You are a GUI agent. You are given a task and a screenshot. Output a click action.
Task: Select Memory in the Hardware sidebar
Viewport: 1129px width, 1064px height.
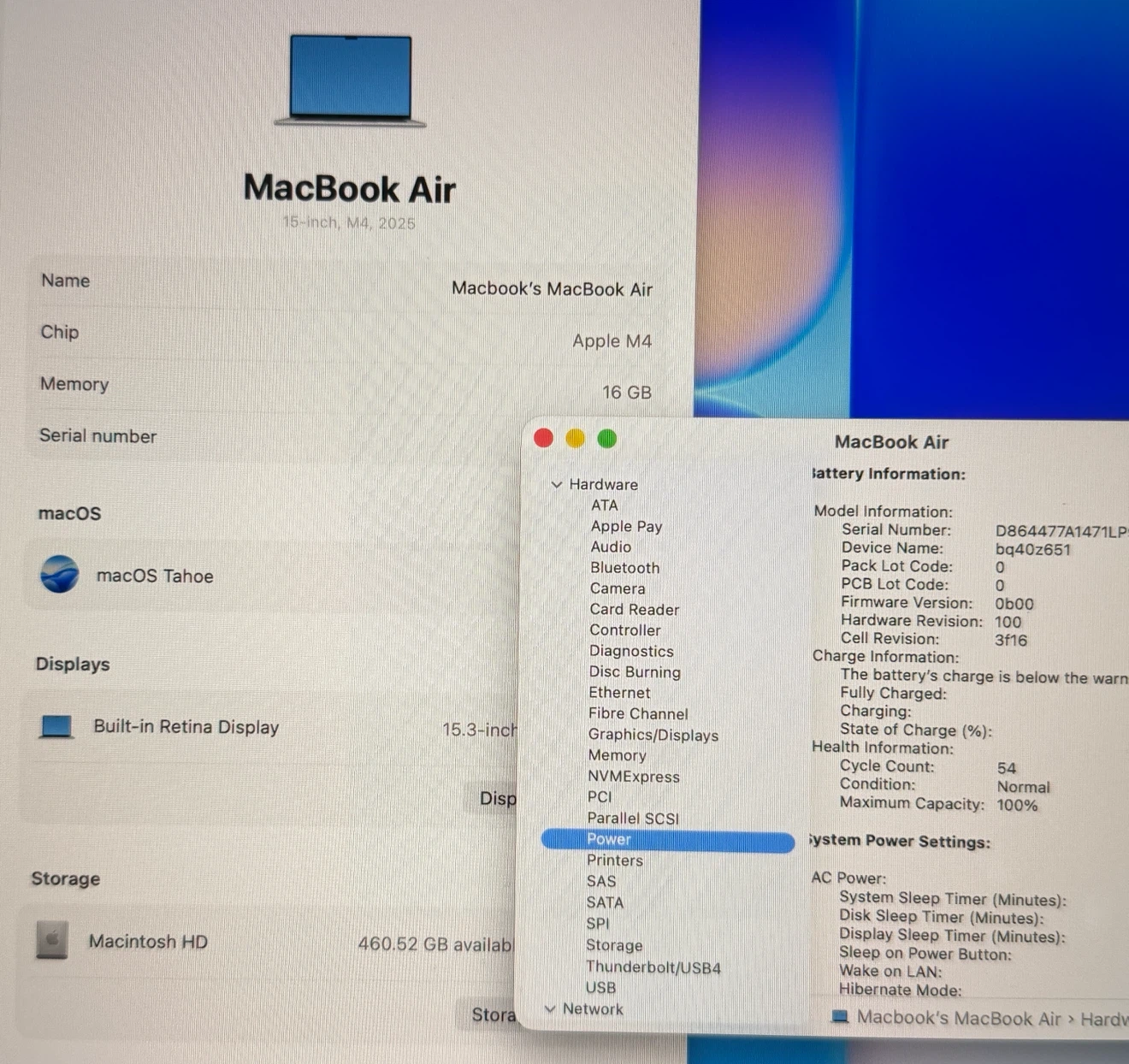click(x=617, y=755)
